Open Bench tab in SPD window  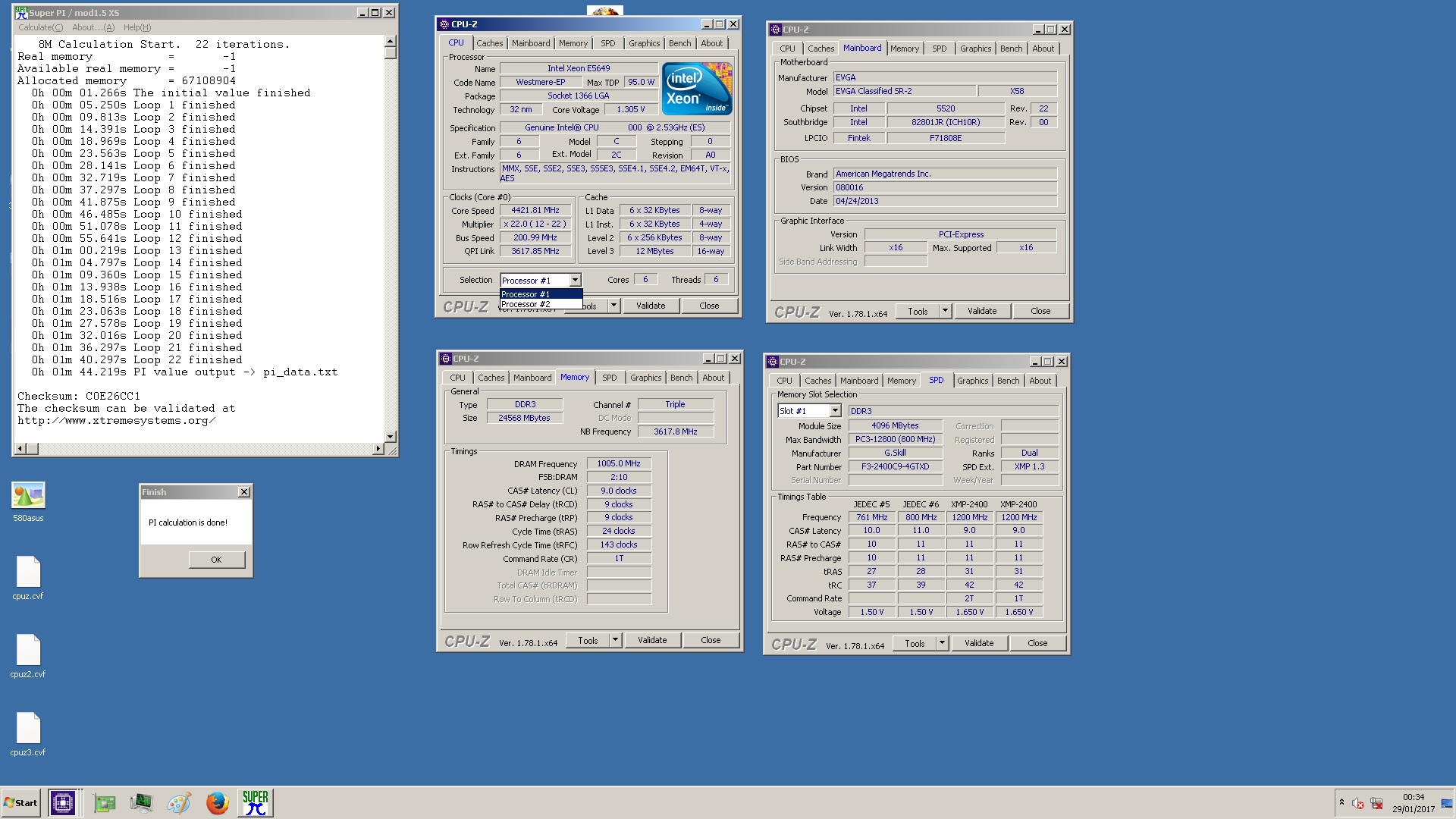1008,381
